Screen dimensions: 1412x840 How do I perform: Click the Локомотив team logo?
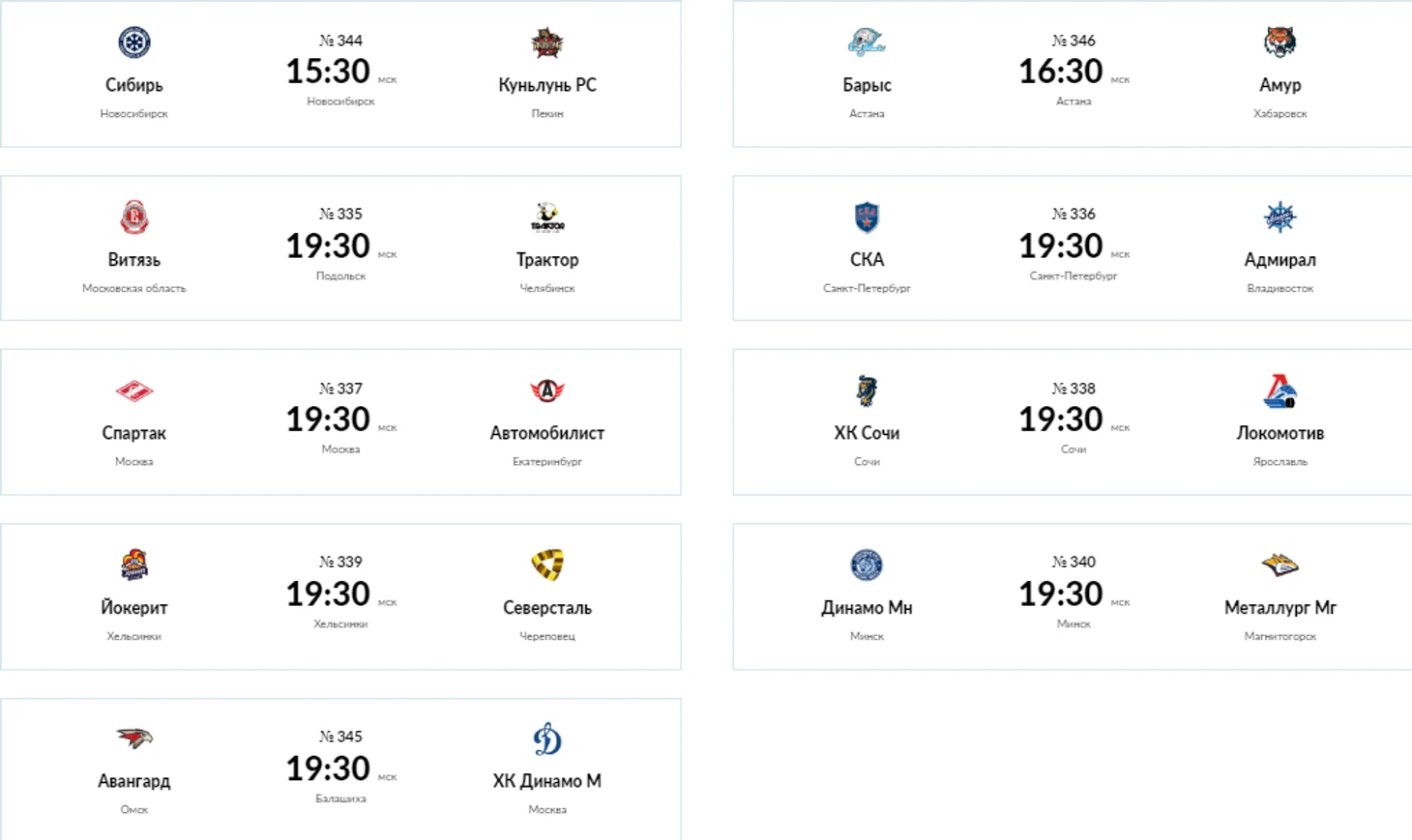(1280, 391)
